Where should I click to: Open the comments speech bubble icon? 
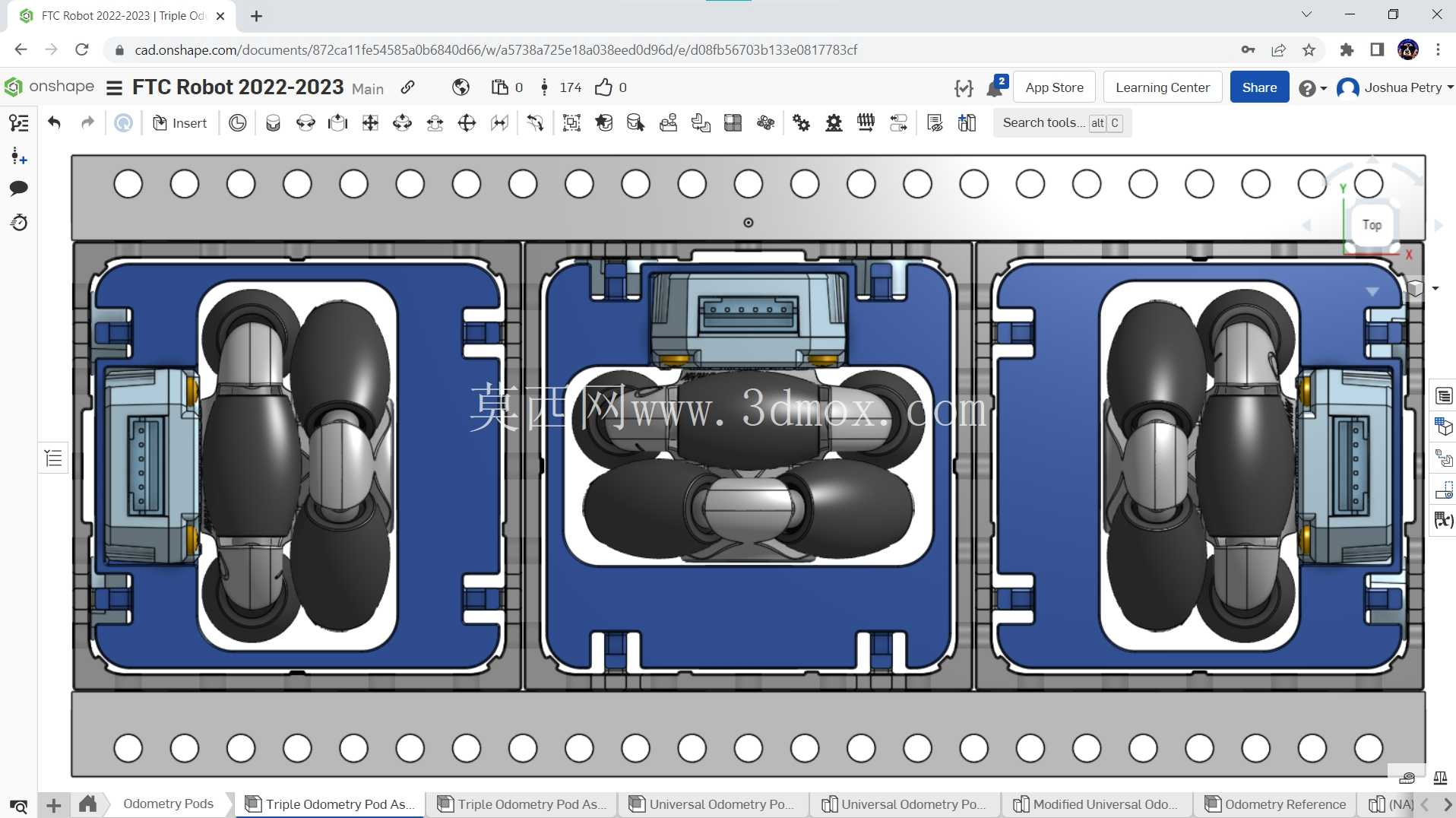pyautogui.click(x=19, y=188)
